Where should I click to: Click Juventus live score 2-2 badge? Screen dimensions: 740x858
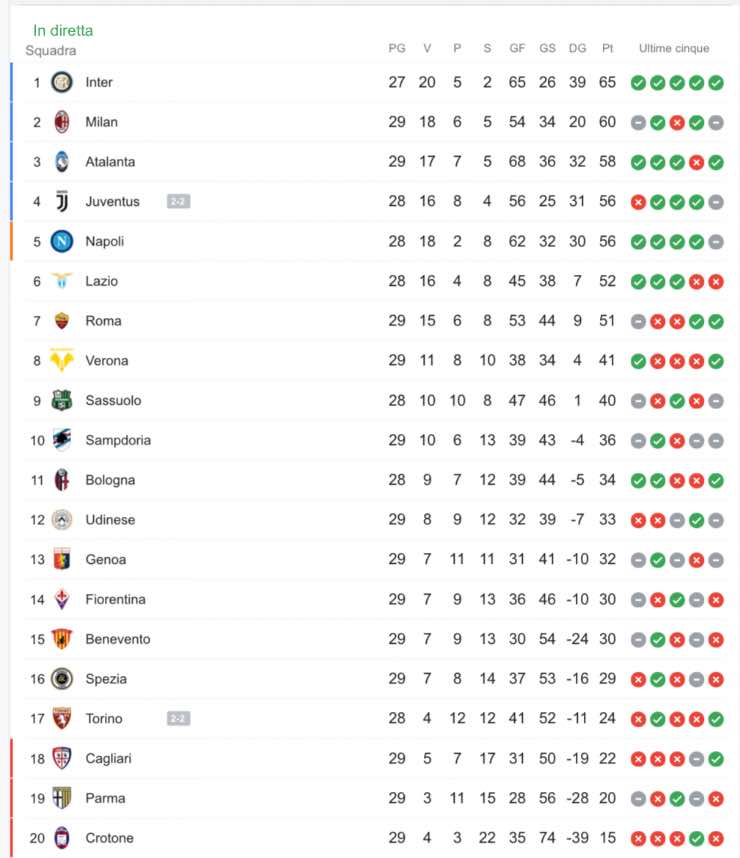(178, 202)
